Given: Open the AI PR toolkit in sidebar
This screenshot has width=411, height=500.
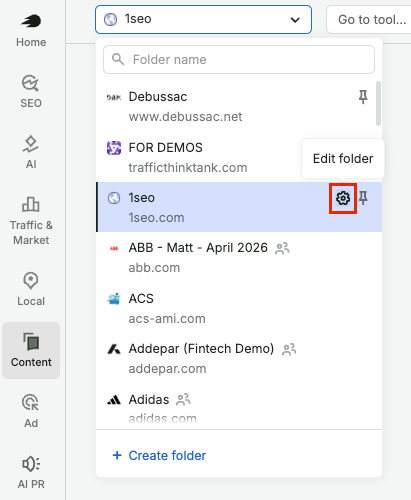Looking at the screenshot, I should tap(31, 472).
